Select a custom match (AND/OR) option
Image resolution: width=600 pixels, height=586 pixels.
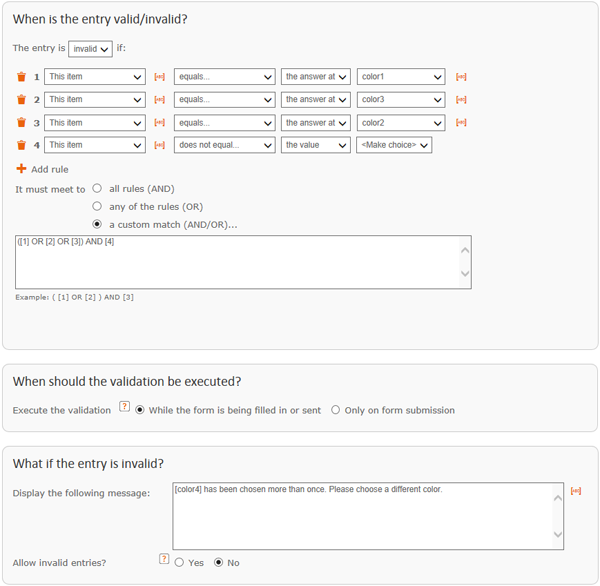[97, 224]
